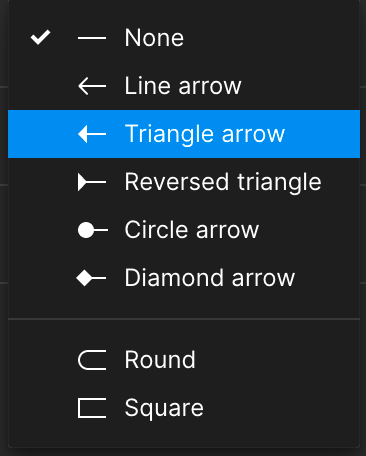
Task: Apply the Square cap option text
Action: (164, 408)
